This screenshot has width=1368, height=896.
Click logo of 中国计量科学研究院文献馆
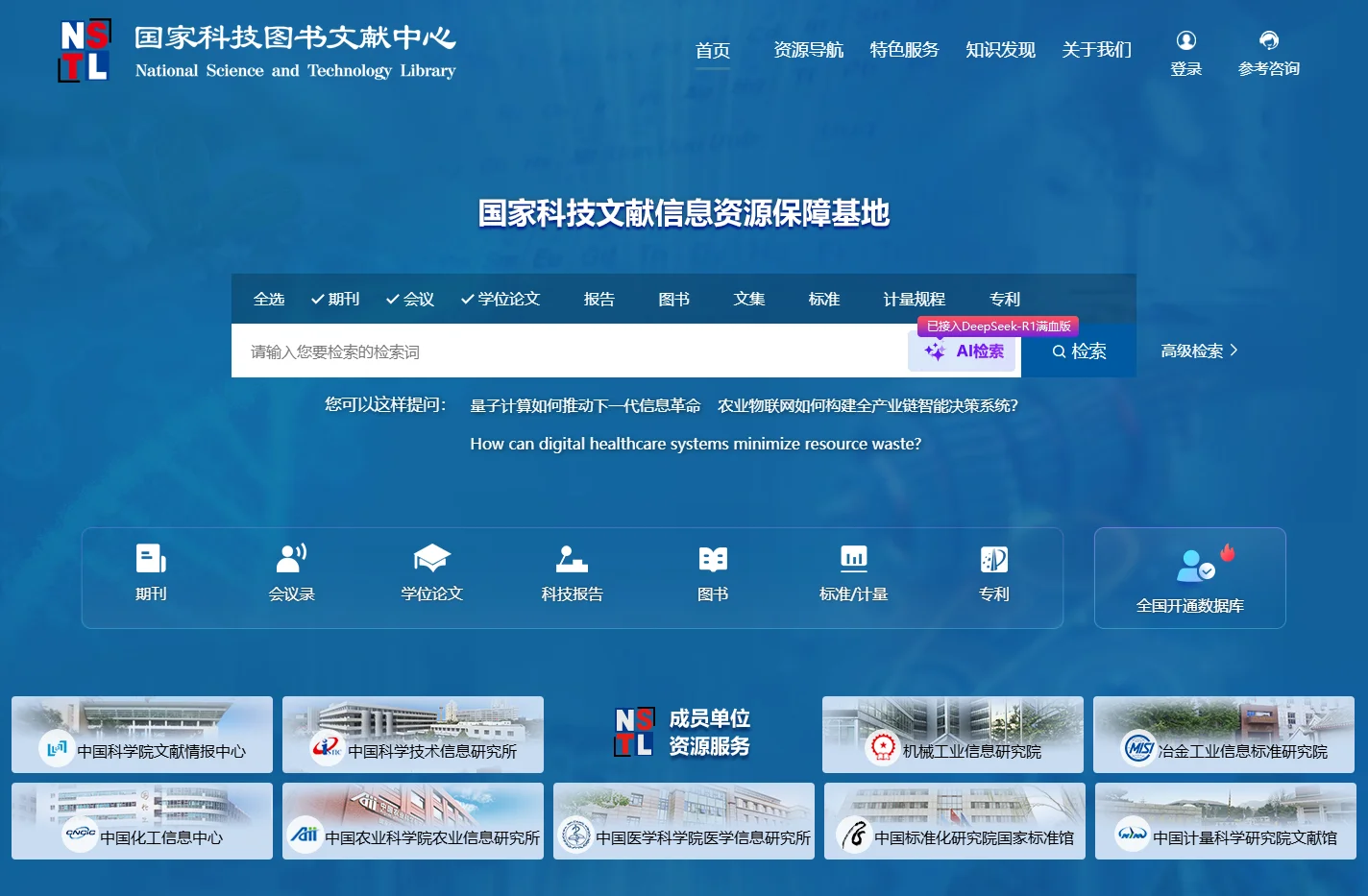click(1133, 835)
